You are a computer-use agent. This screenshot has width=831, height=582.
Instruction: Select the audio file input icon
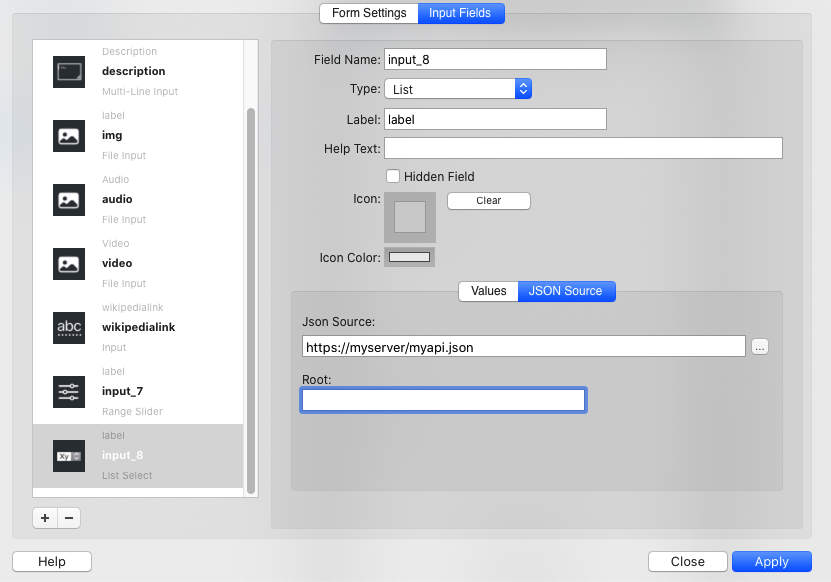(69, 200)
